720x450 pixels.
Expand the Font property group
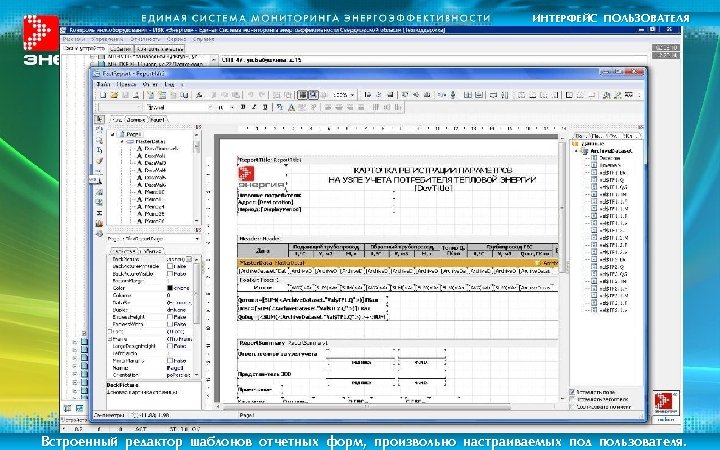[109, 331]
